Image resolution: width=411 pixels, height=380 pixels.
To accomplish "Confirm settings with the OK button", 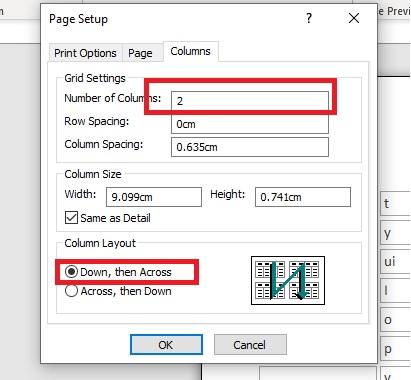I will (x=166, y=345).
